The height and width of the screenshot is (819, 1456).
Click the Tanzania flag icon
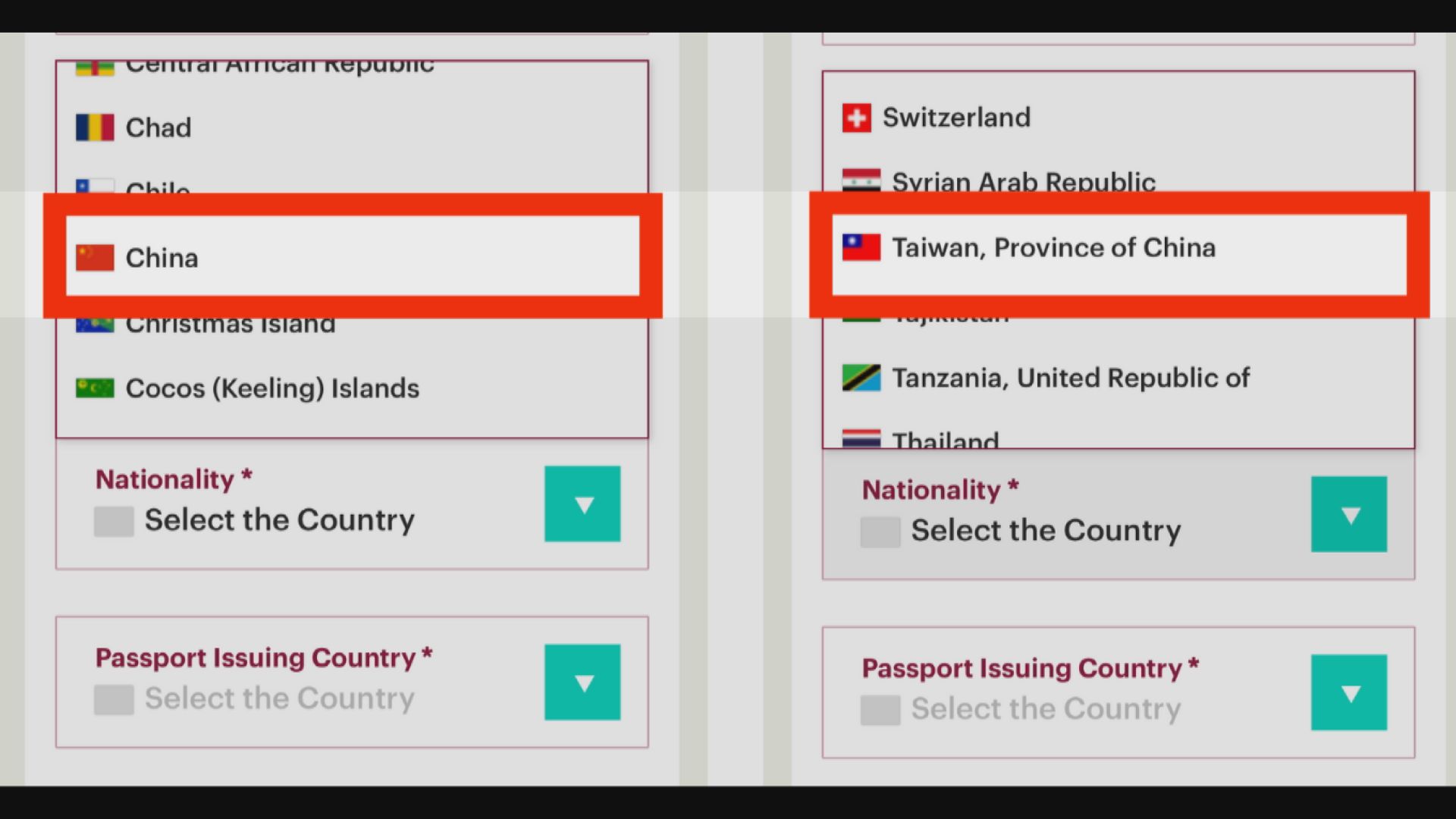[x=861, y=378]
